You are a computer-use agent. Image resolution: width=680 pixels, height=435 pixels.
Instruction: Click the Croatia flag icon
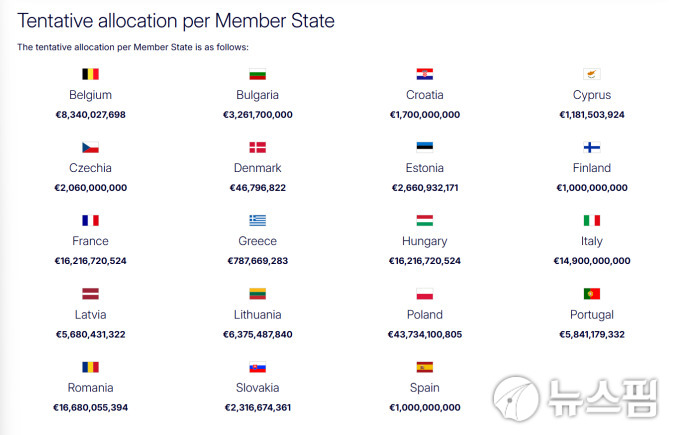425,74
